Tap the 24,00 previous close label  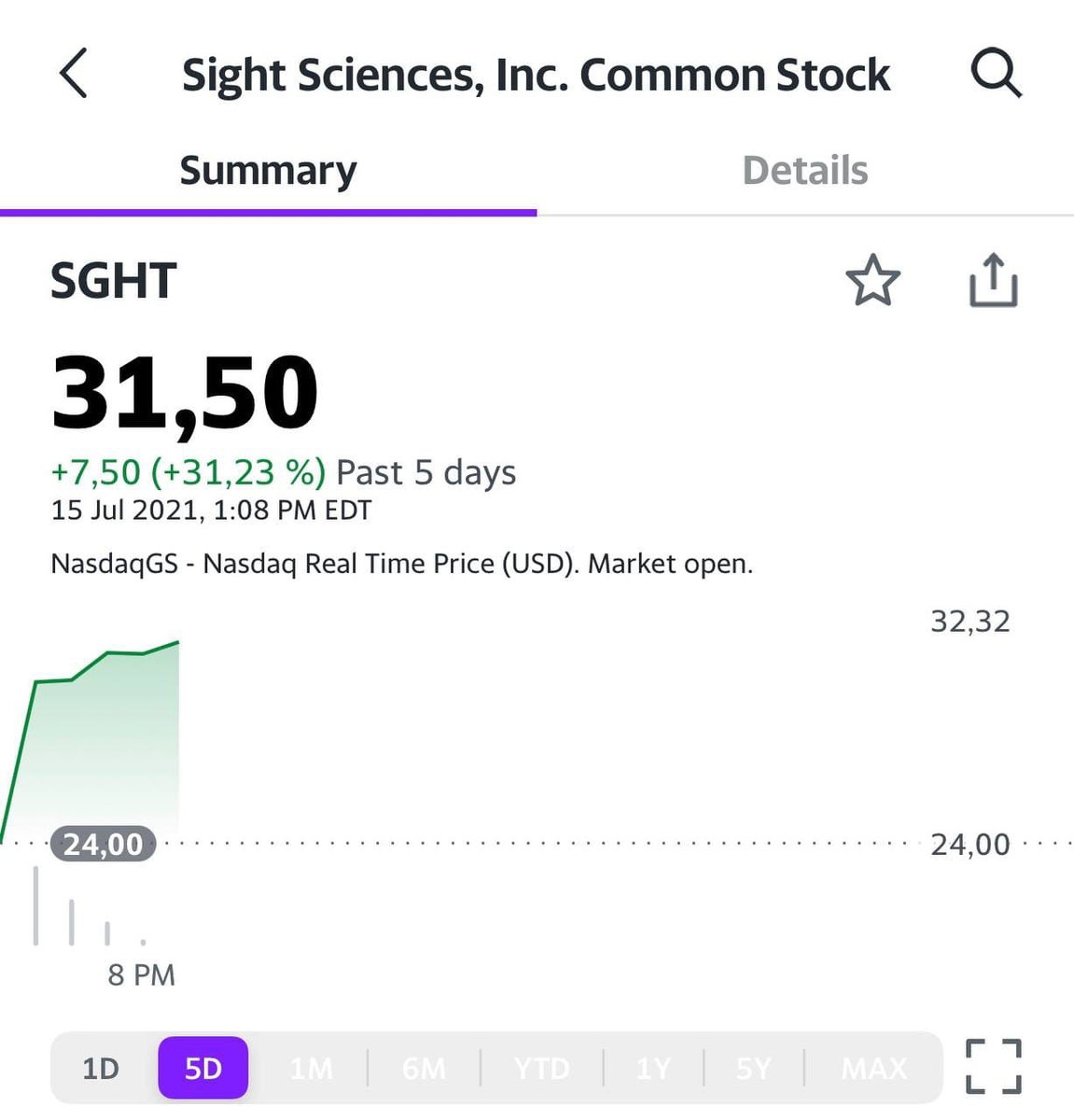click(103, 844)
